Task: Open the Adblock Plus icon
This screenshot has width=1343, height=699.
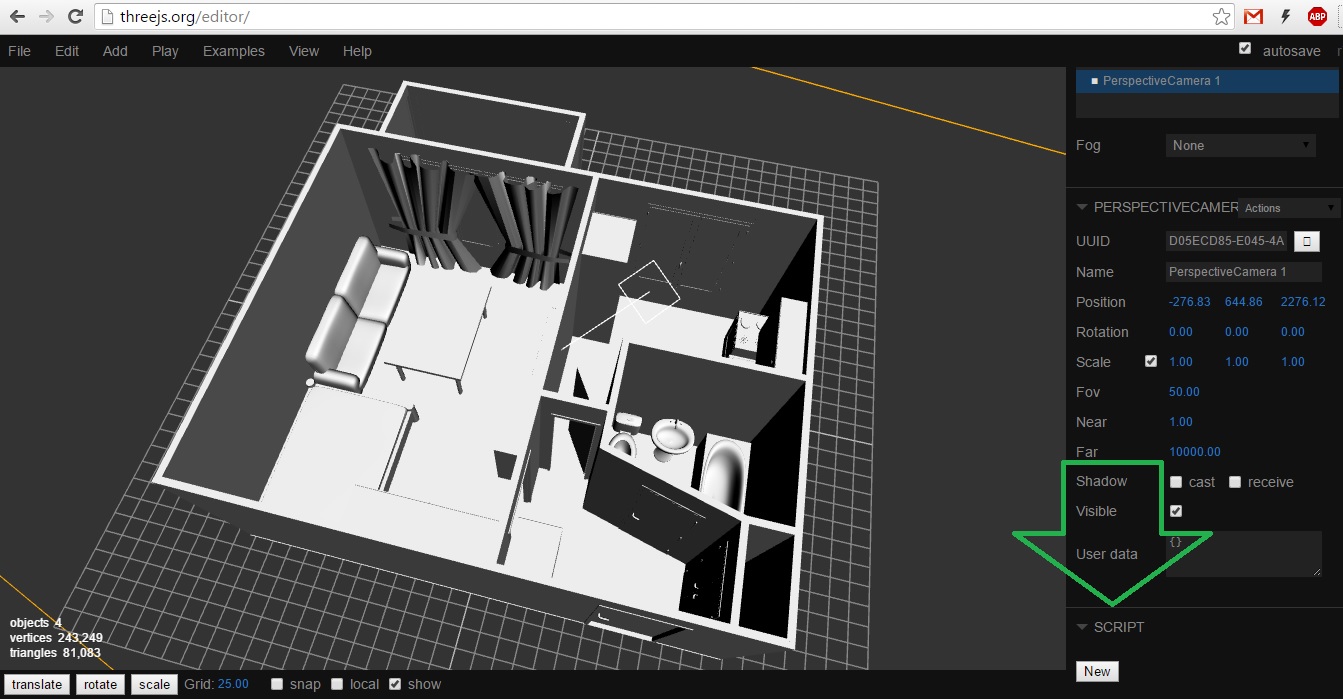Action: click(1317, 16)
